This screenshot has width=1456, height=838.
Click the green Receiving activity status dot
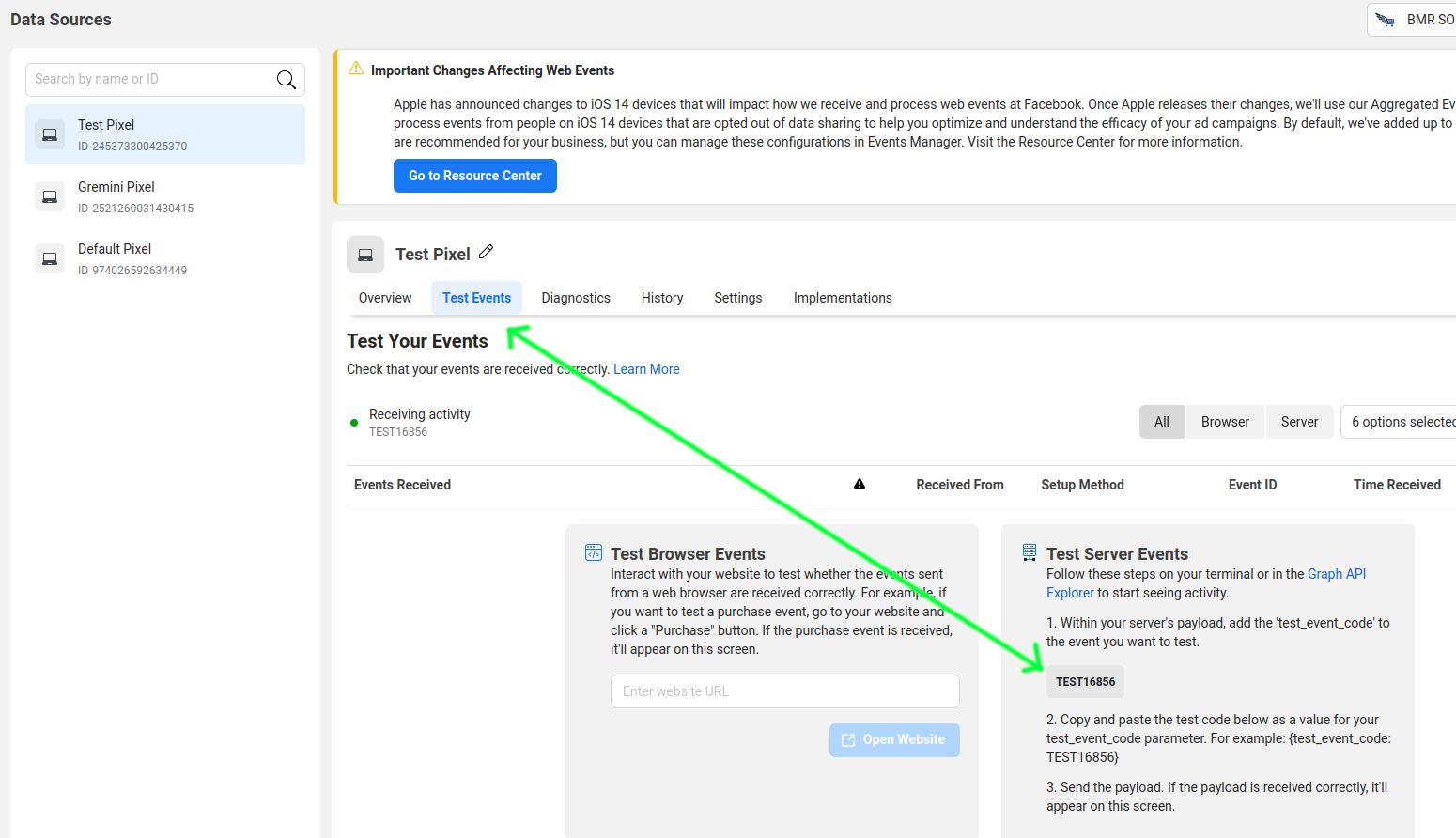click(x=354, y=423)
